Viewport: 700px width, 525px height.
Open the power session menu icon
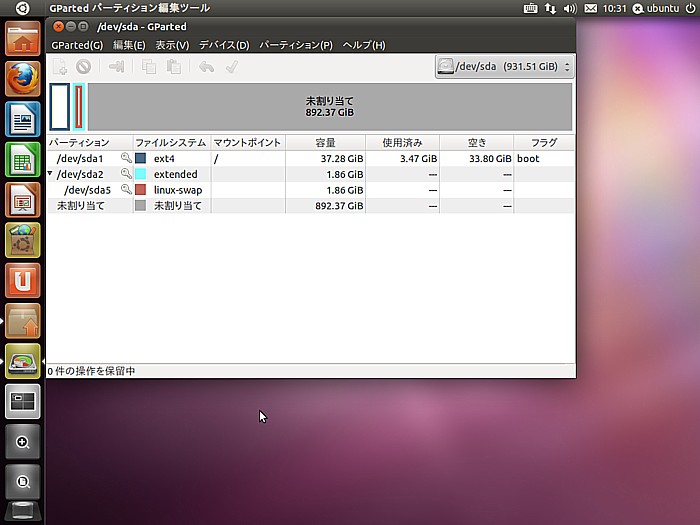tap(690, 8)
